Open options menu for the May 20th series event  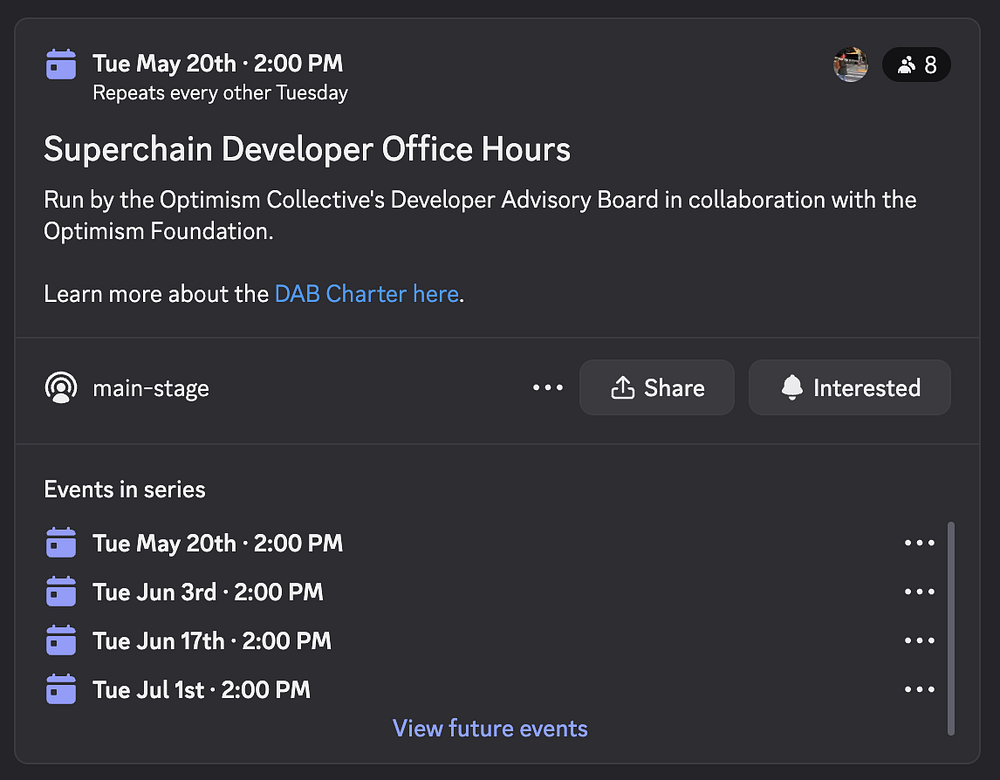click(x=919, y=543)
